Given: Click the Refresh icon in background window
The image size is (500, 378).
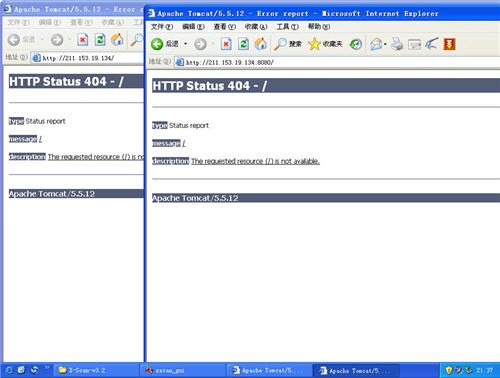Looking at the screenshot, I should click(x=100, y=40).
